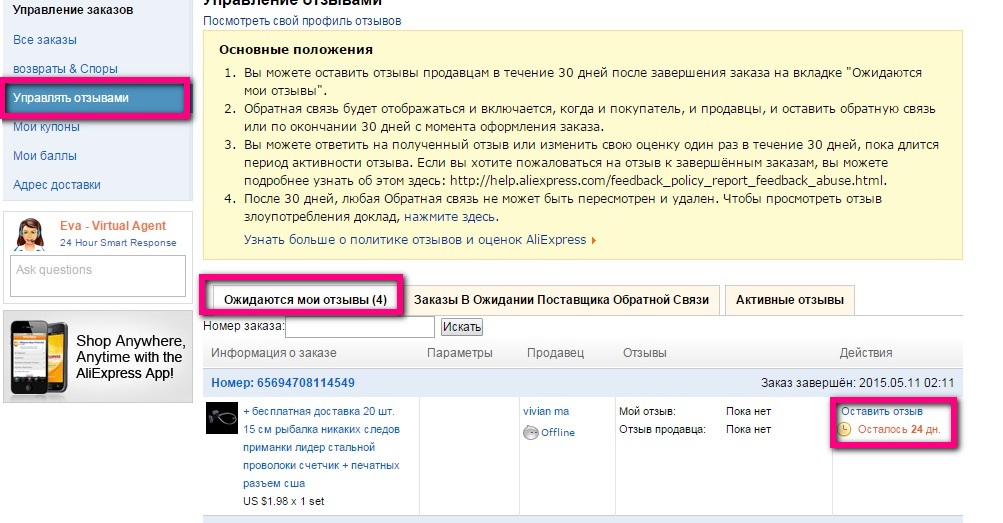
Task: Switch to "Ожидаются мои отзывы (4)" tab
Action: (305, 300)
